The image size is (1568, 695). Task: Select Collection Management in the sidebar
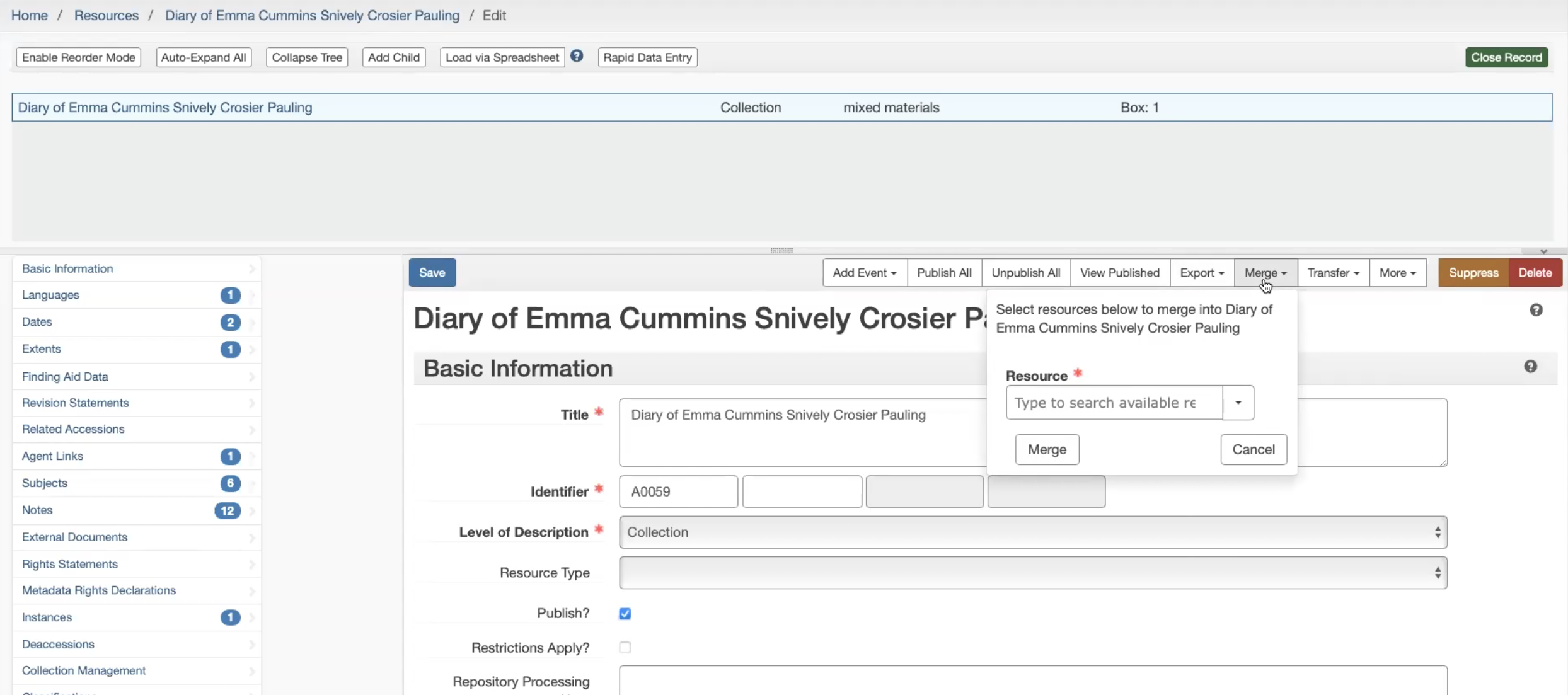(84, 670)
